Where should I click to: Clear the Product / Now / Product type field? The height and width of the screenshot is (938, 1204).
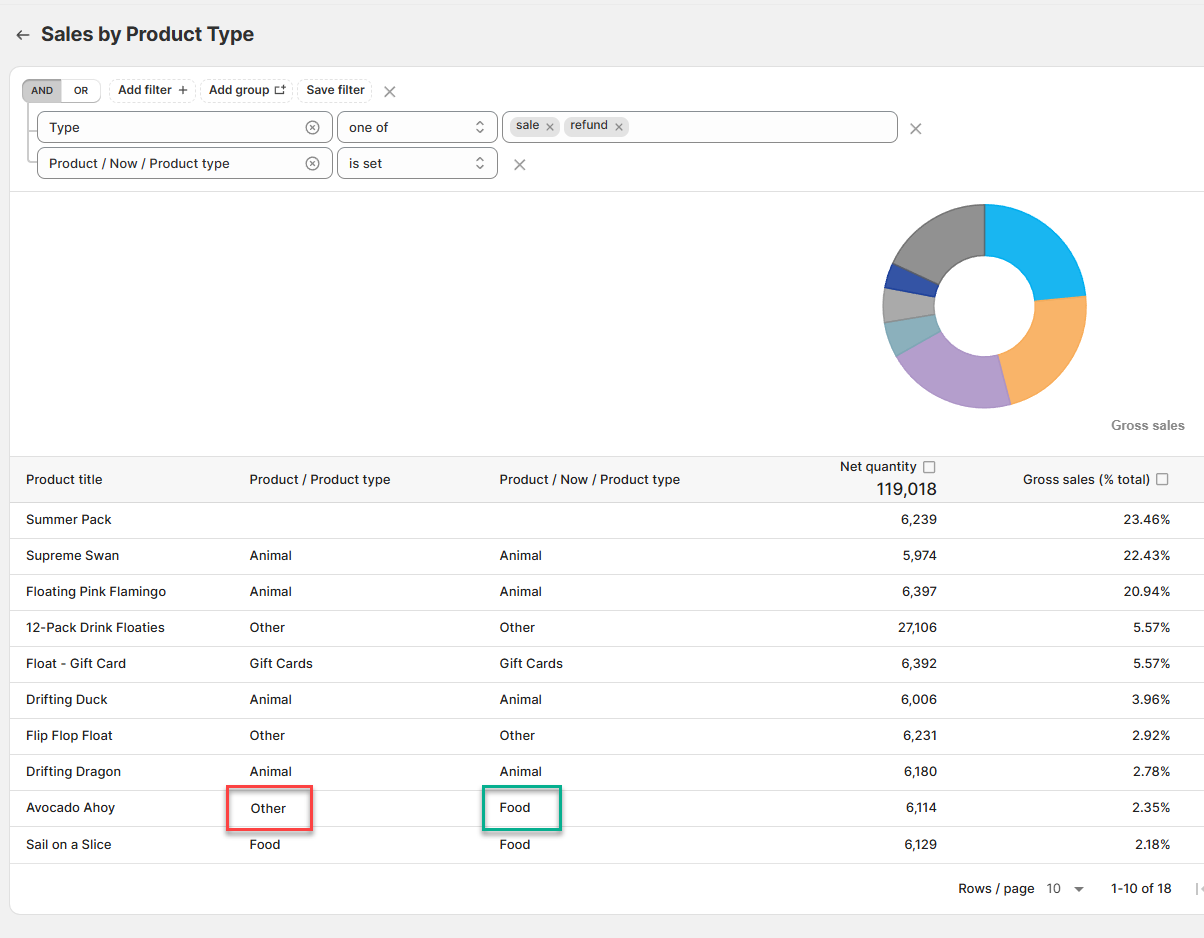(x=312, y=163)
